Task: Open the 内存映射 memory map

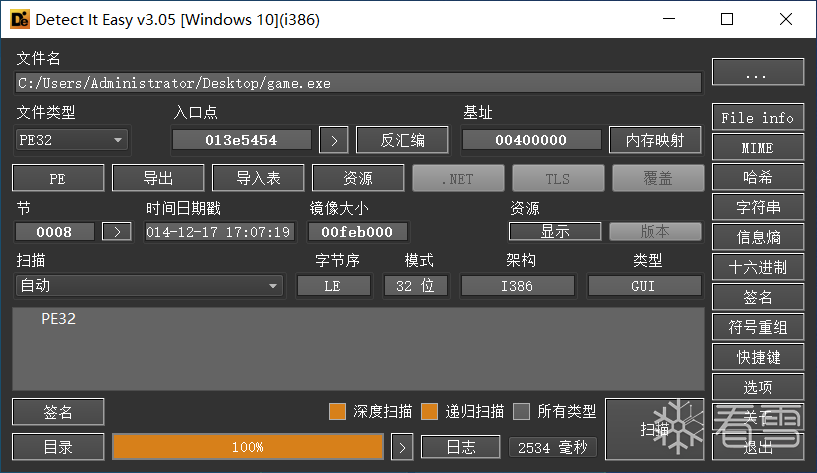Action: [x=655, y=140]
